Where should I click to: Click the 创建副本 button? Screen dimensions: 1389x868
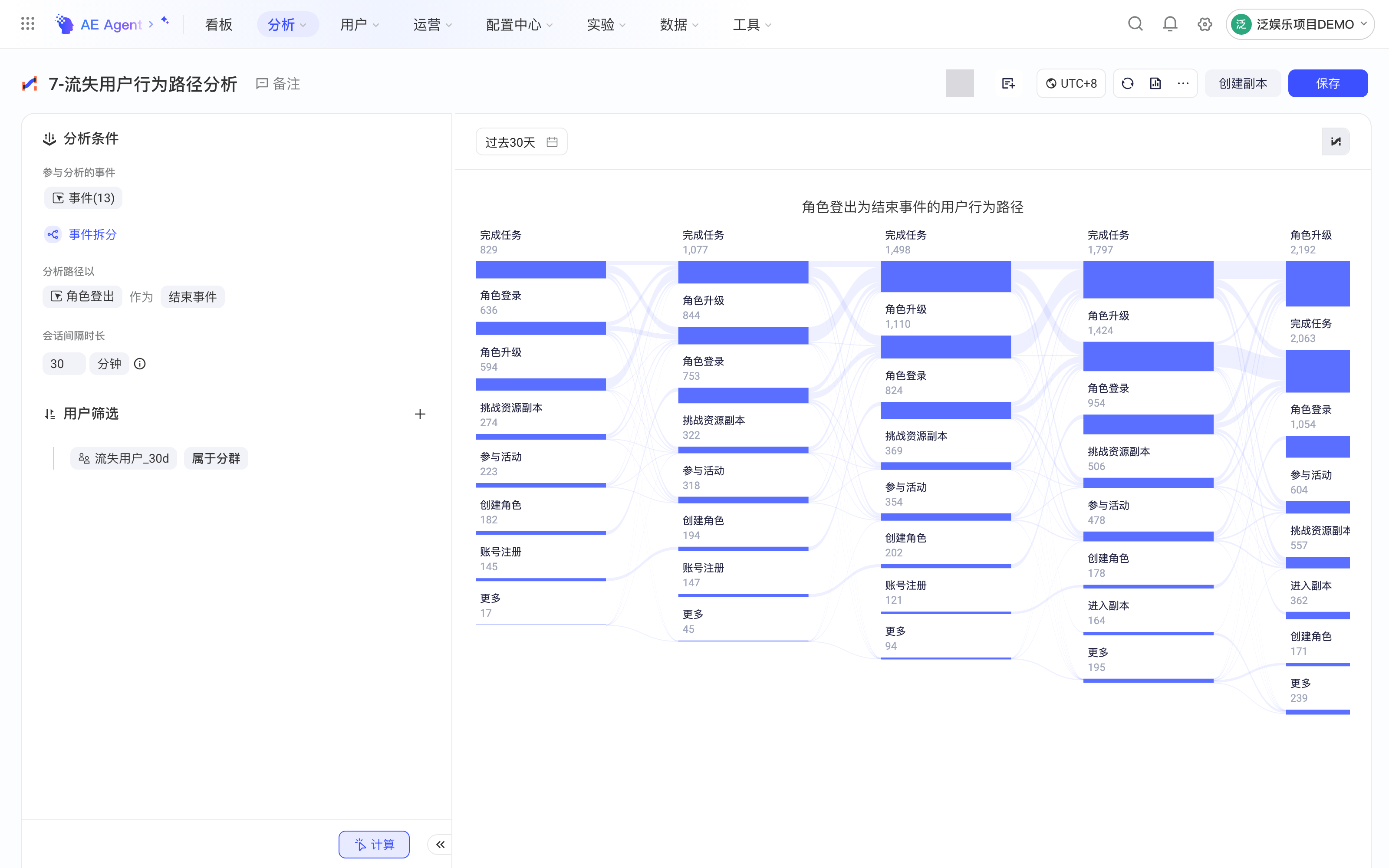(1243, 83)
